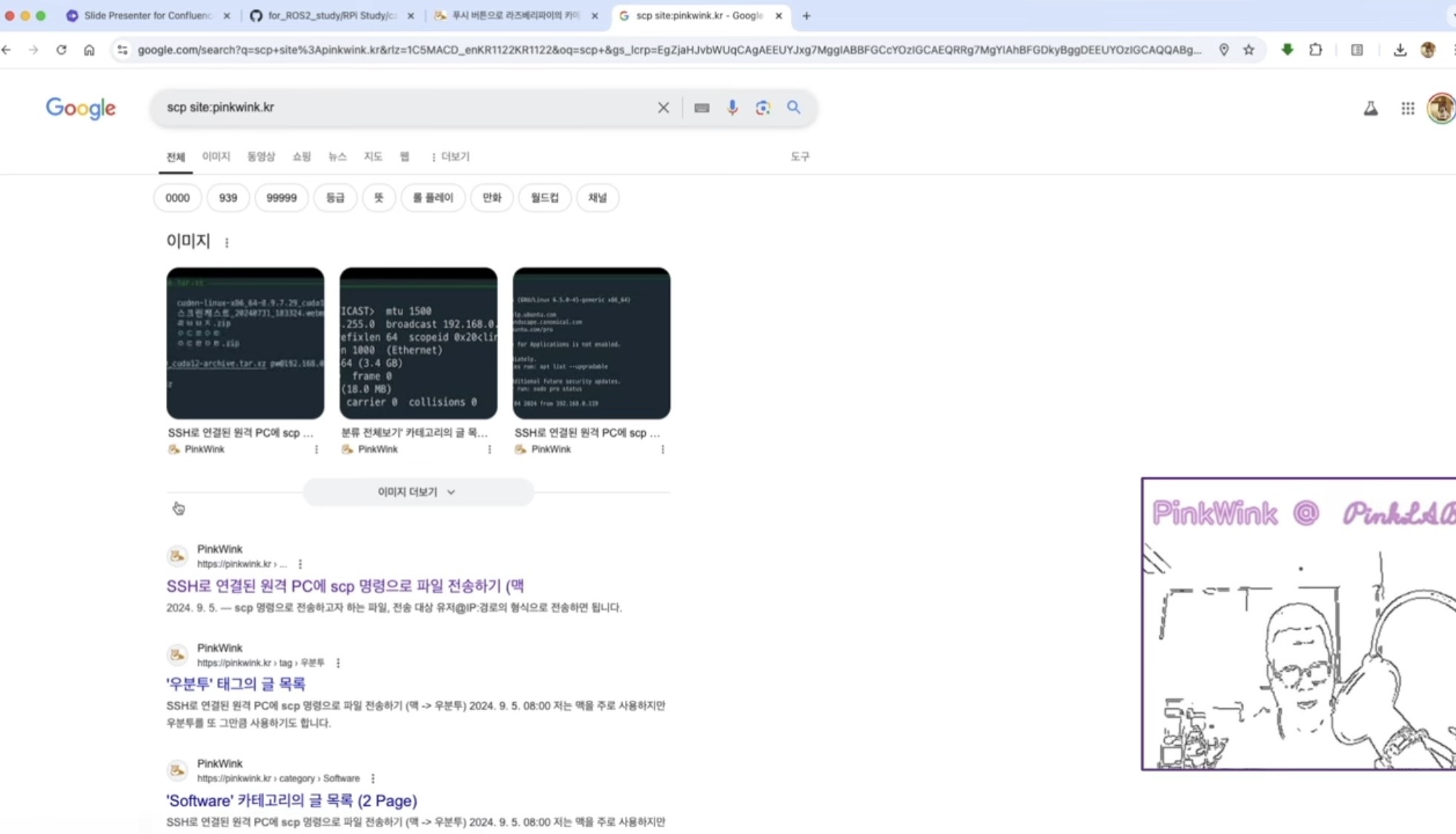Viewport: 1456px width, 834px height.
Task: Click the on-screen keyboard icon
Action: pos(701,107)
